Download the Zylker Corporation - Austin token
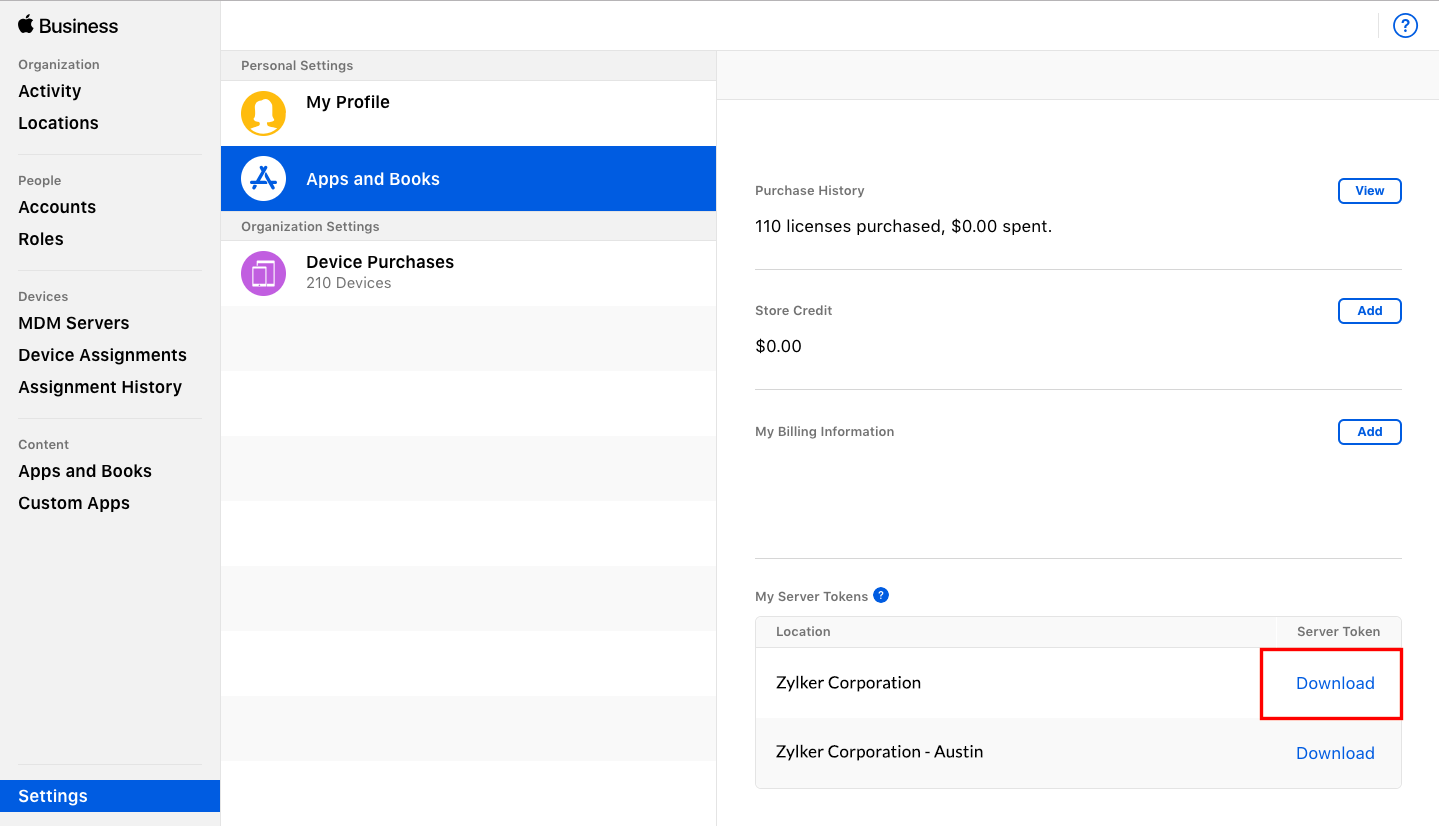This screenshot has width=1439, height=826. 1335,753
